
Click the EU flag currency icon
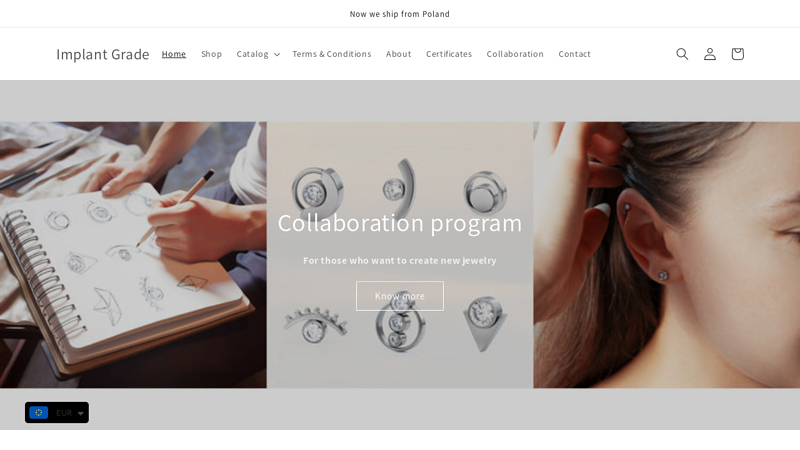click(39, 412)
